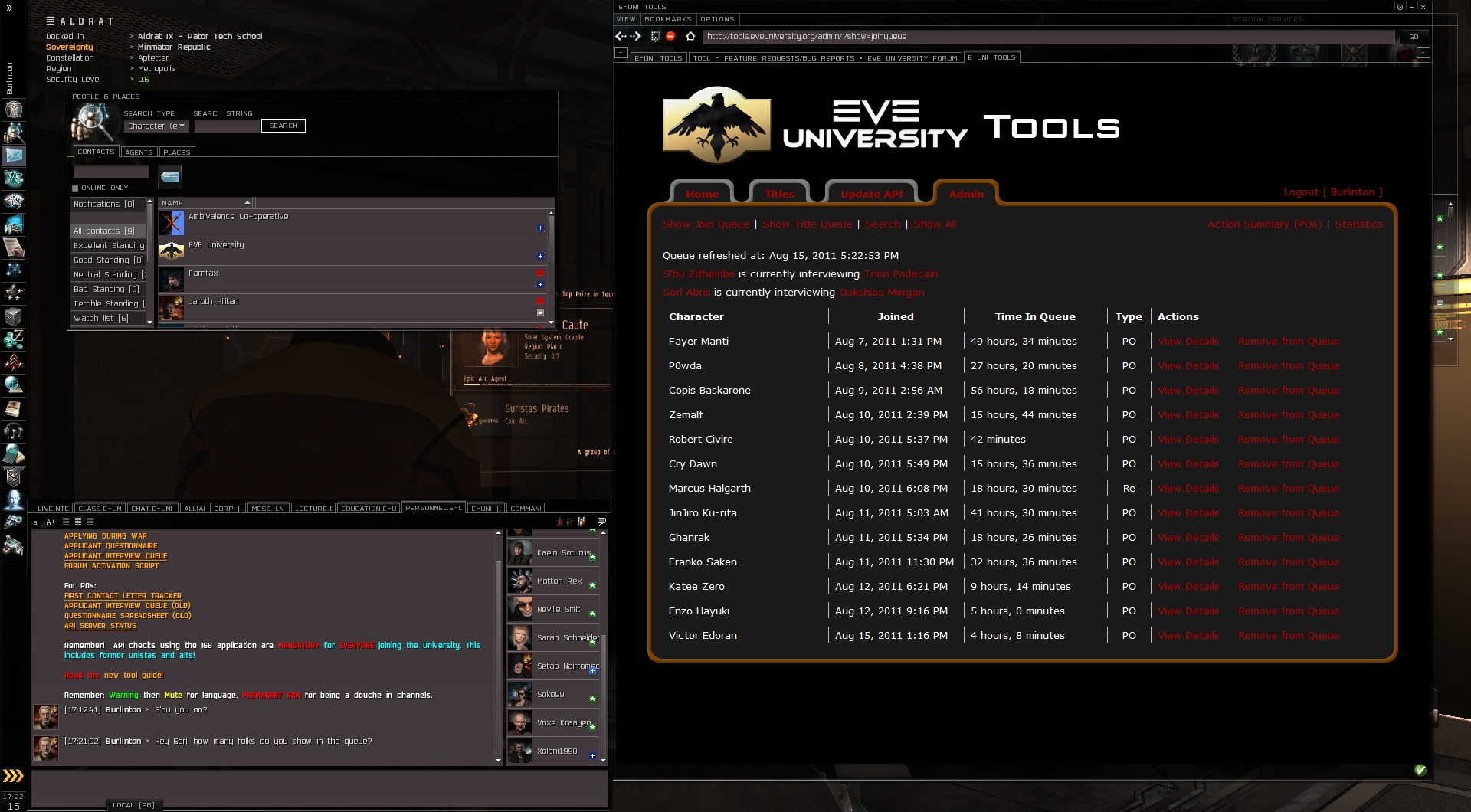Image resolution: width=1471 pixels, height=812 pixels.
Task: Open the API Server Status chat link
Action: [x=100, y=626]
